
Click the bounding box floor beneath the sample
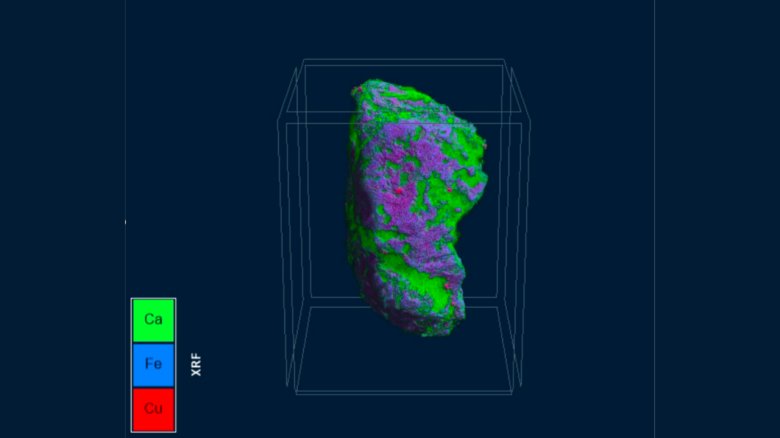404,348
